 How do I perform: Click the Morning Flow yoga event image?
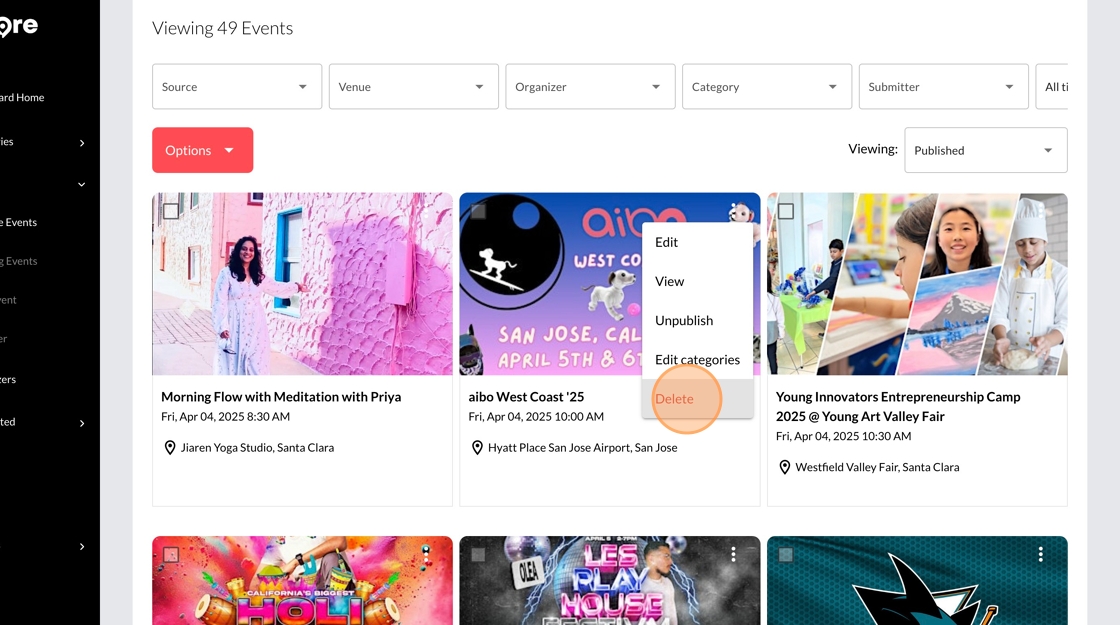pos(302,284)
